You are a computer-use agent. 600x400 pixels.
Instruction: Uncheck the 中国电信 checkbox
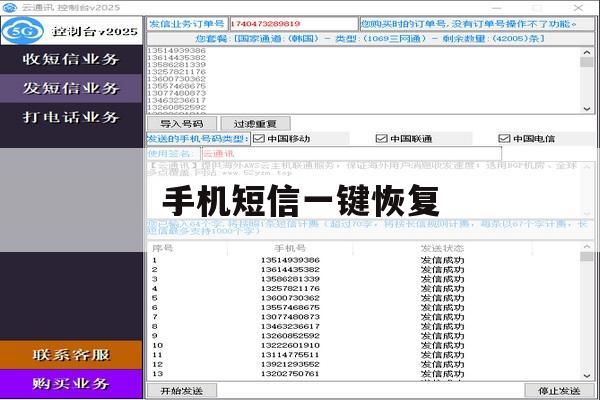504,139
